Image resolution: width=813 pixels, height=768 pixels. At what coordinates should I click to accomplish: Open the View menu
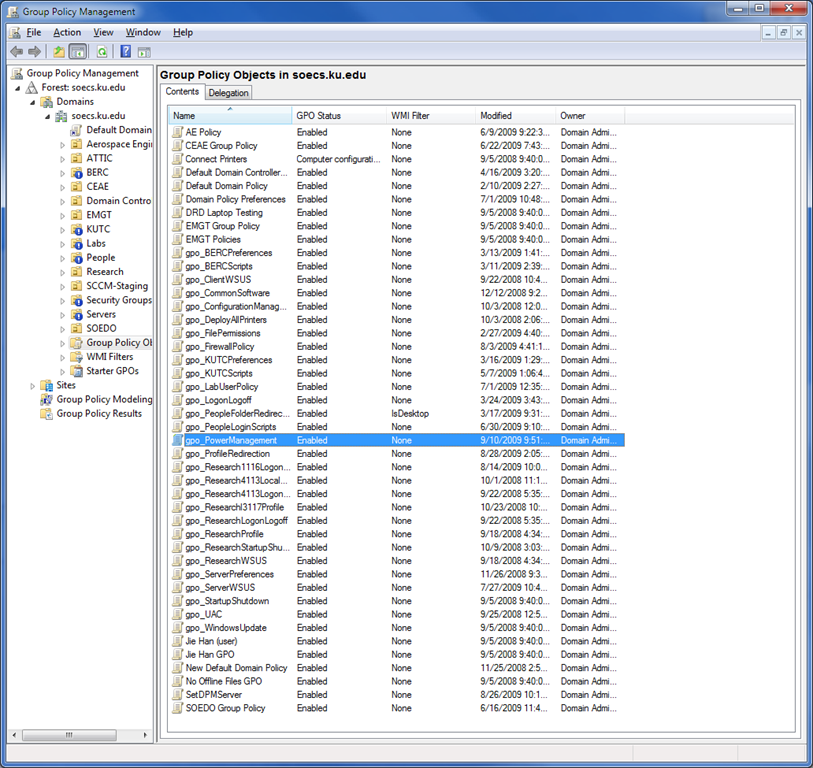coord(103,32)
